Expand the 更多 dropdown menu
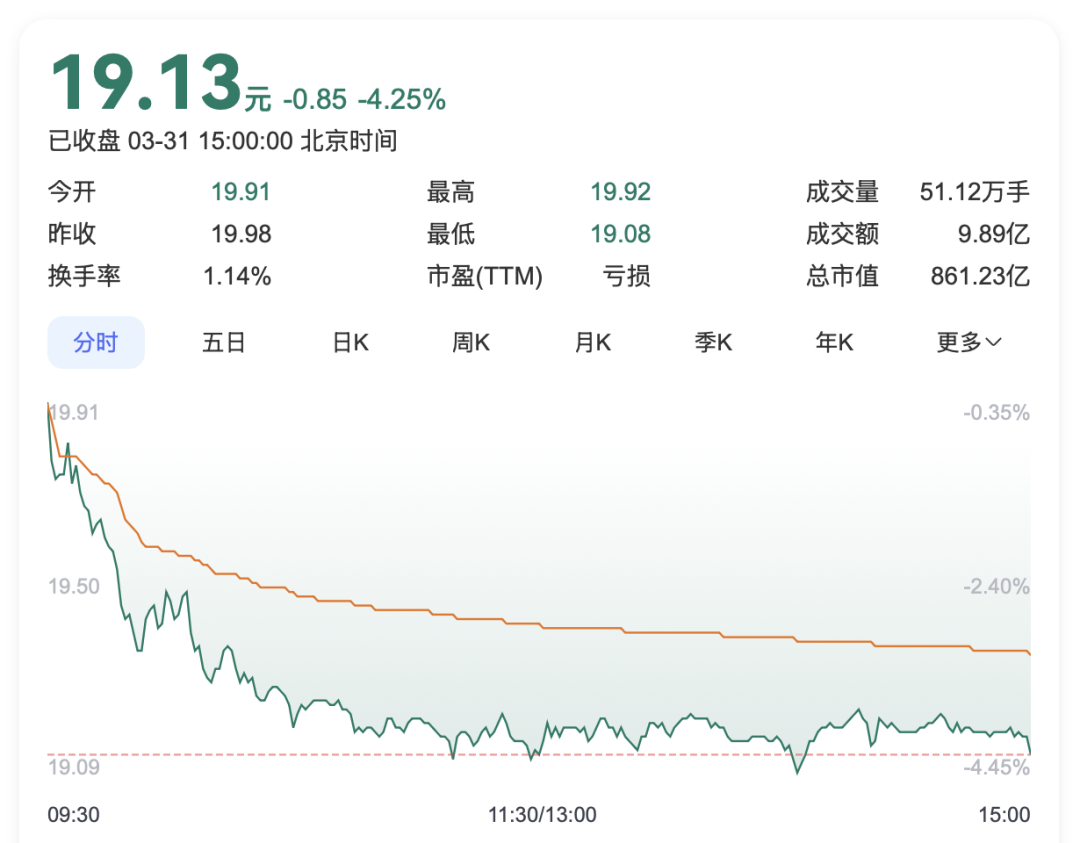Screen dimensions: 1080x843 968,343
